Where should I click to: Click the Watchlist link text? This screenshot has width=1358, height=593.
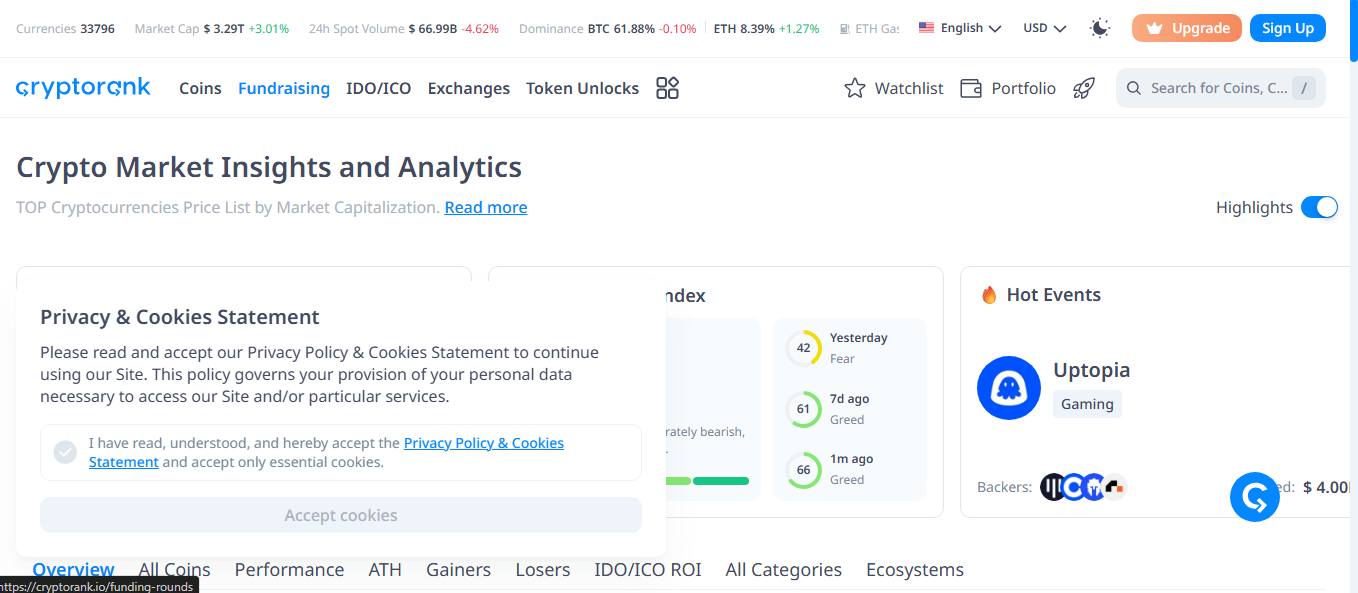pos(909,88)
